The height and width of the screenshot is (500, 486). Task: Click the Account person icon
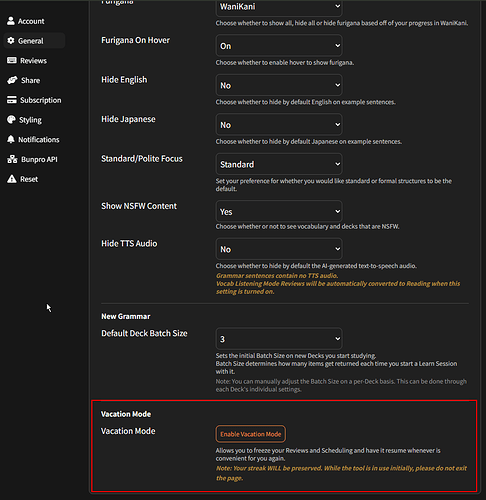coord(11,21)
